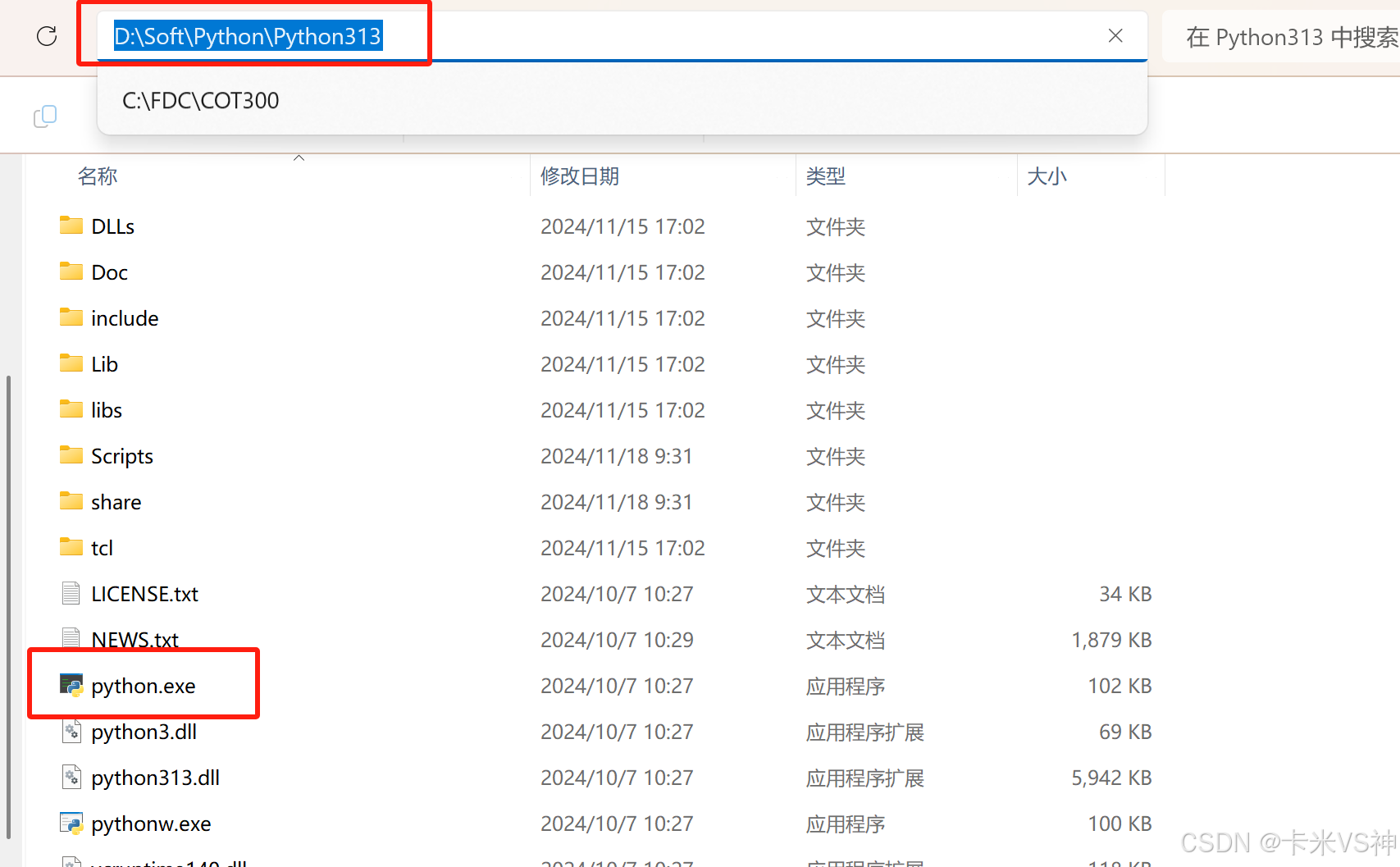Click the python.exe Python logo icon
This screenshot has width=1400, height=867.
click(71, 685)
